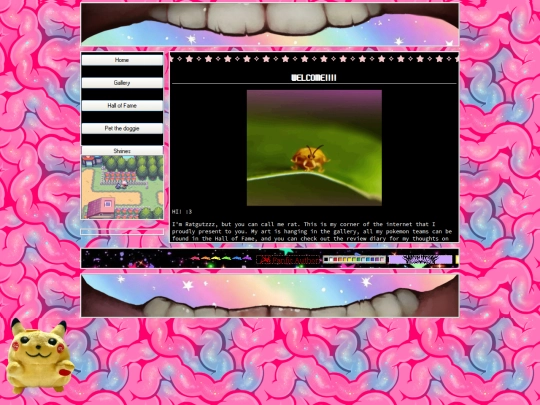Click the 'I'm Ratgutzzz' intro paragraph
Viewport: 540px width, 405px height.
tap(312, 231)
